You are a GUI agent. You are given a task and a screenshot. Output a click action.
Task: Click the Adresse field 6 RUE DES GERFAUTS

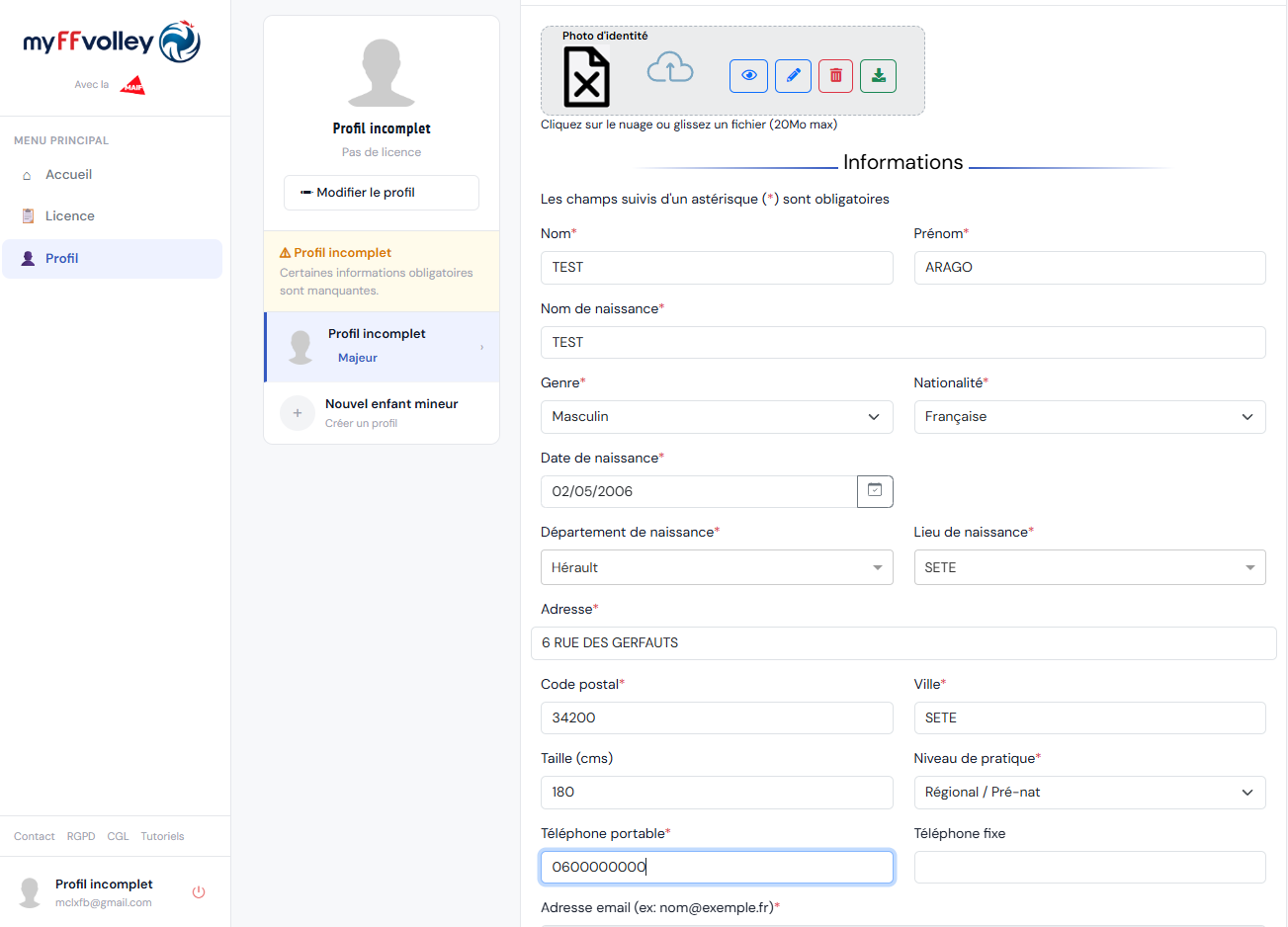[x=903, y=643]
